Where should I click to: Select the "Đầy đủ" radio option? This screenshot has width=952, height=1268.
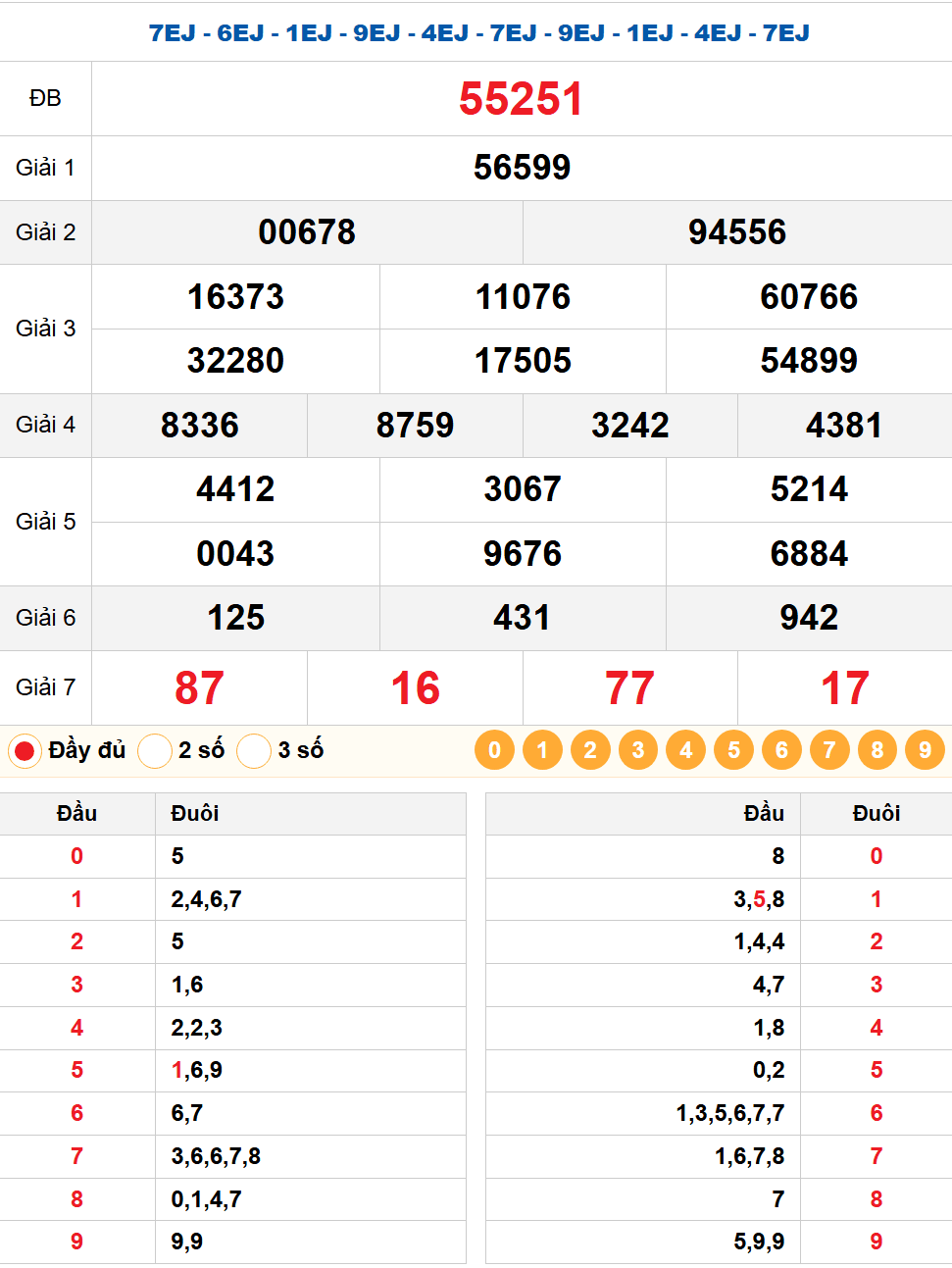25,751
